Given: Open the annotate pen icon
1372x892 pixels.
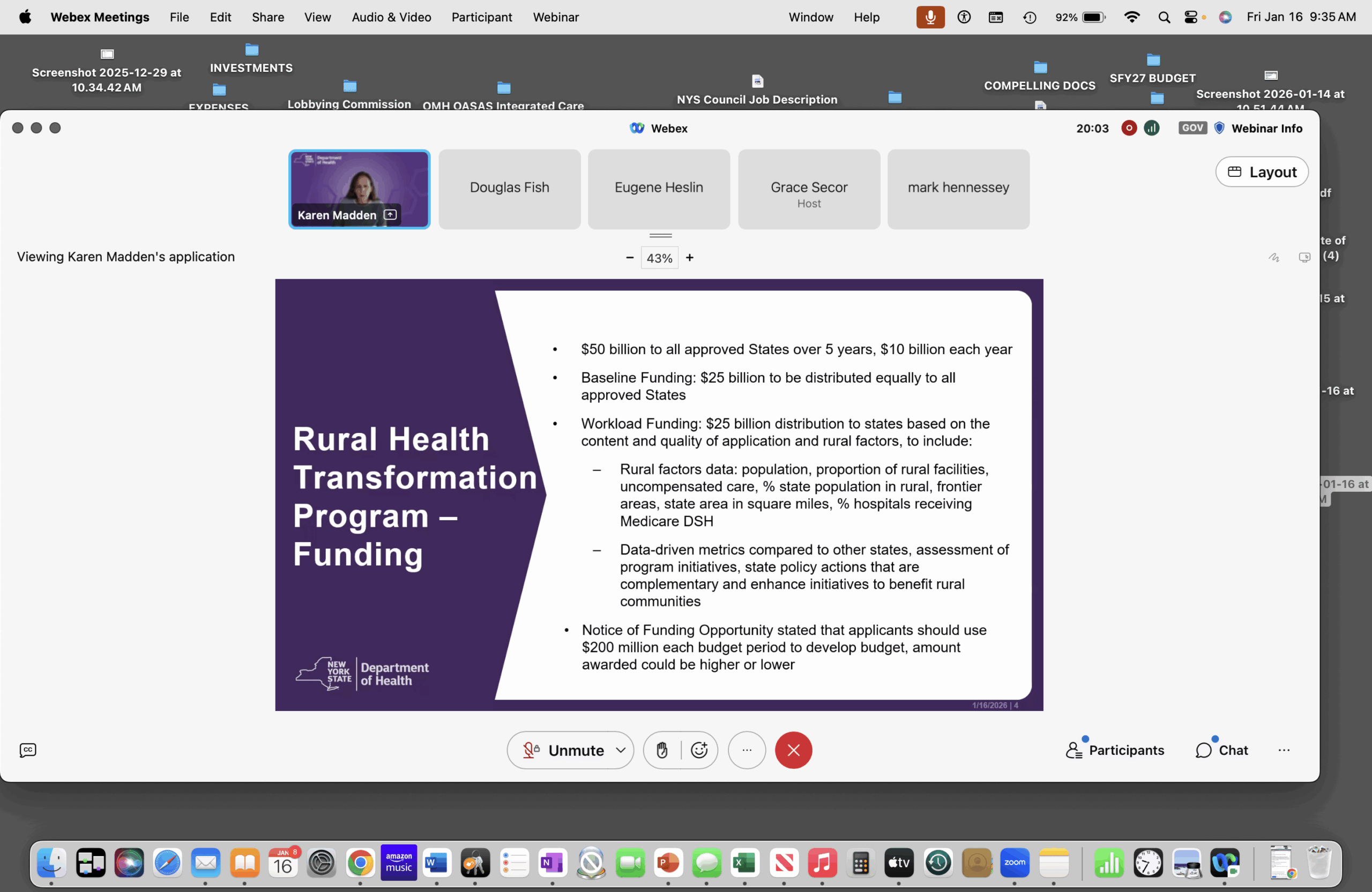Looking at the screenshot, I should (x=1274, y=258).
